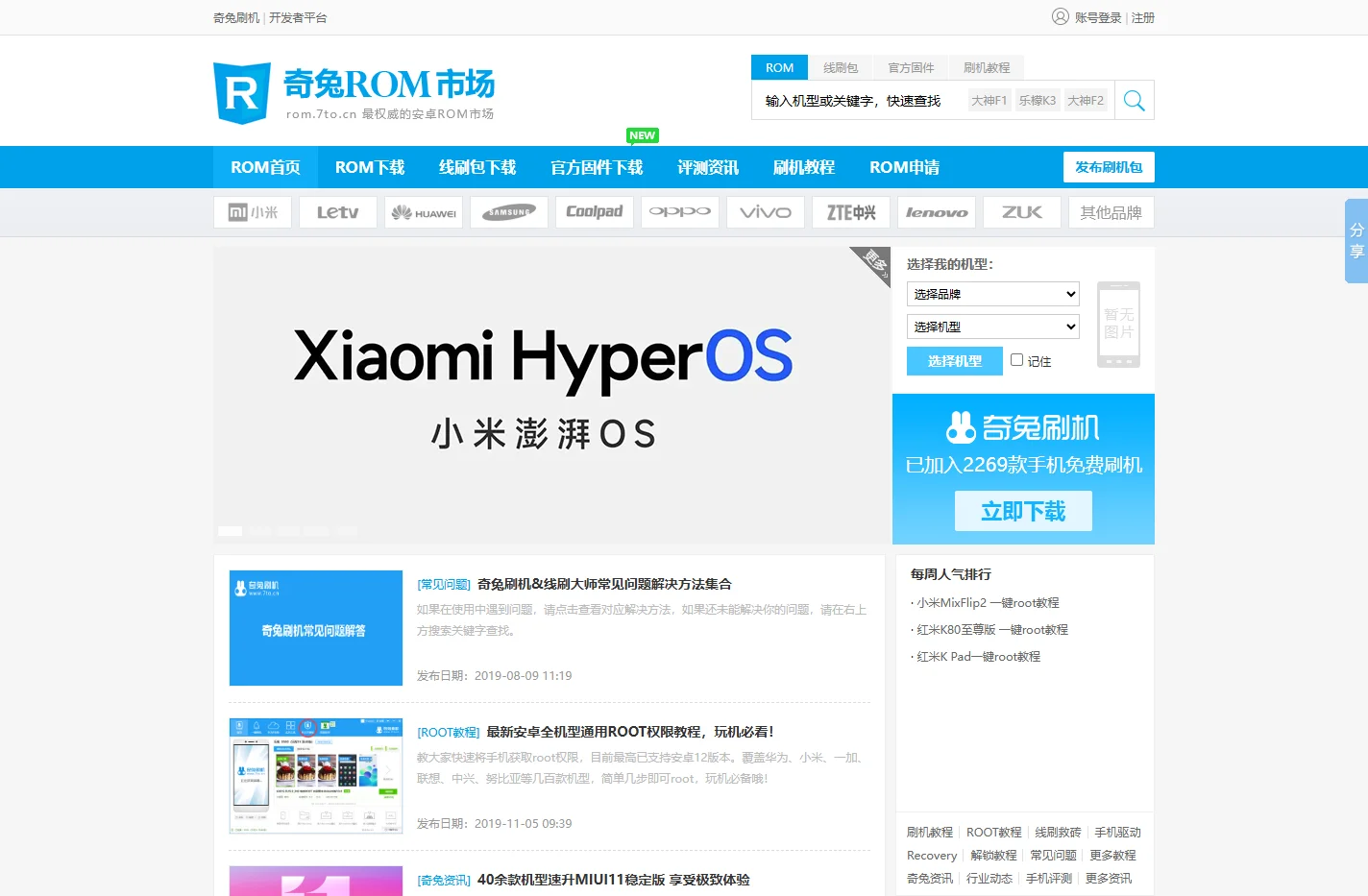The height and width of the screenshot is (896, 1368).
Task: Open article 奇兔刷机&线刷大师常见问题解决方法集合
Action: [604, 584]
